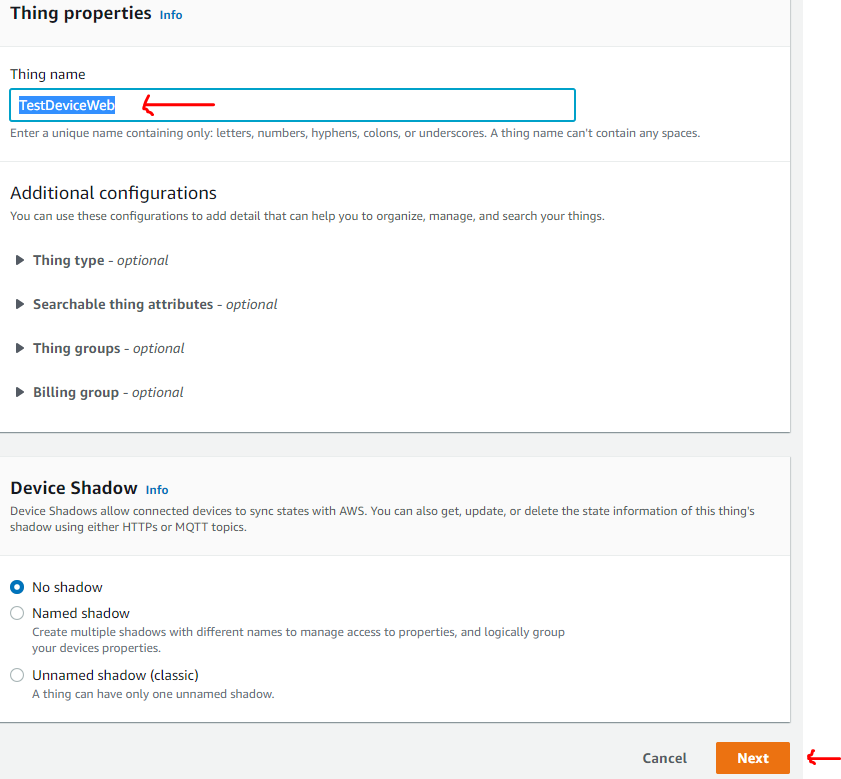Viewport: 841px width, 779px height.
Task: Click the triangle arrow beside Thing type
Action: 20,261
